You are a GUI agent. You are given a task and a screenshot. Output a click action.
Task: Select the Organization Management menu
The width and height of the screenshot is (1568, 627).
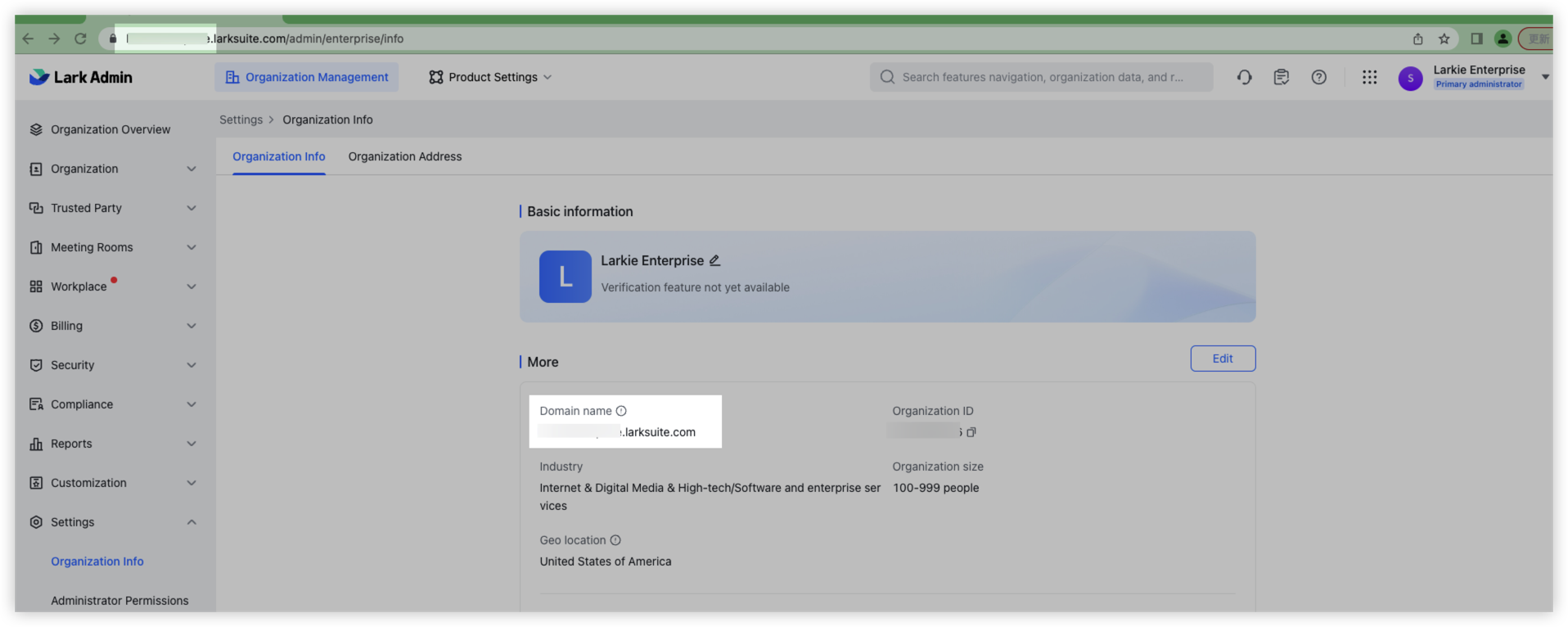point(307,77)
